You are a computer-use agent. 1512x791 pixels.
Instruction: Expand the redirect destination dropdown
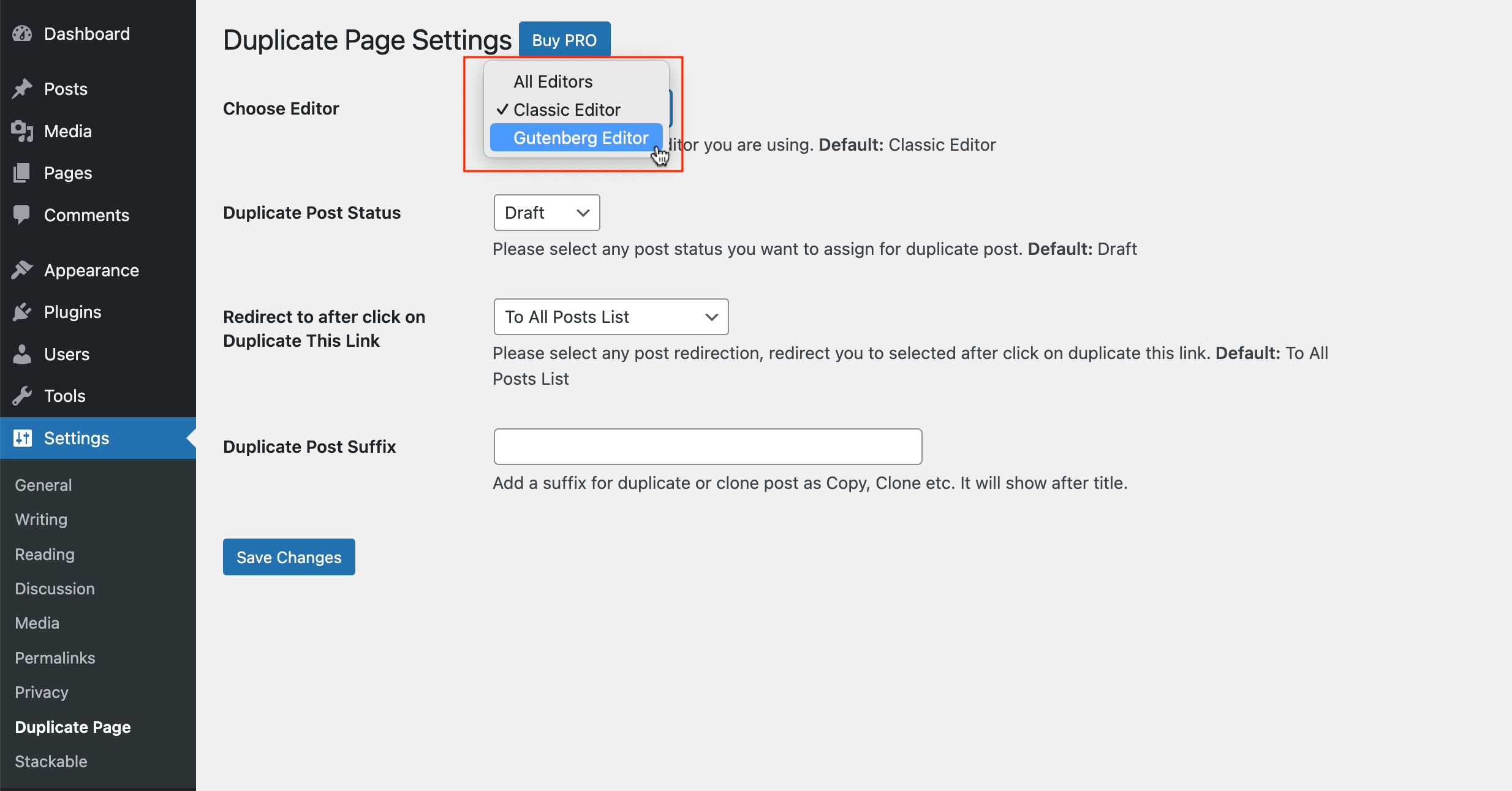pos(610,317)
